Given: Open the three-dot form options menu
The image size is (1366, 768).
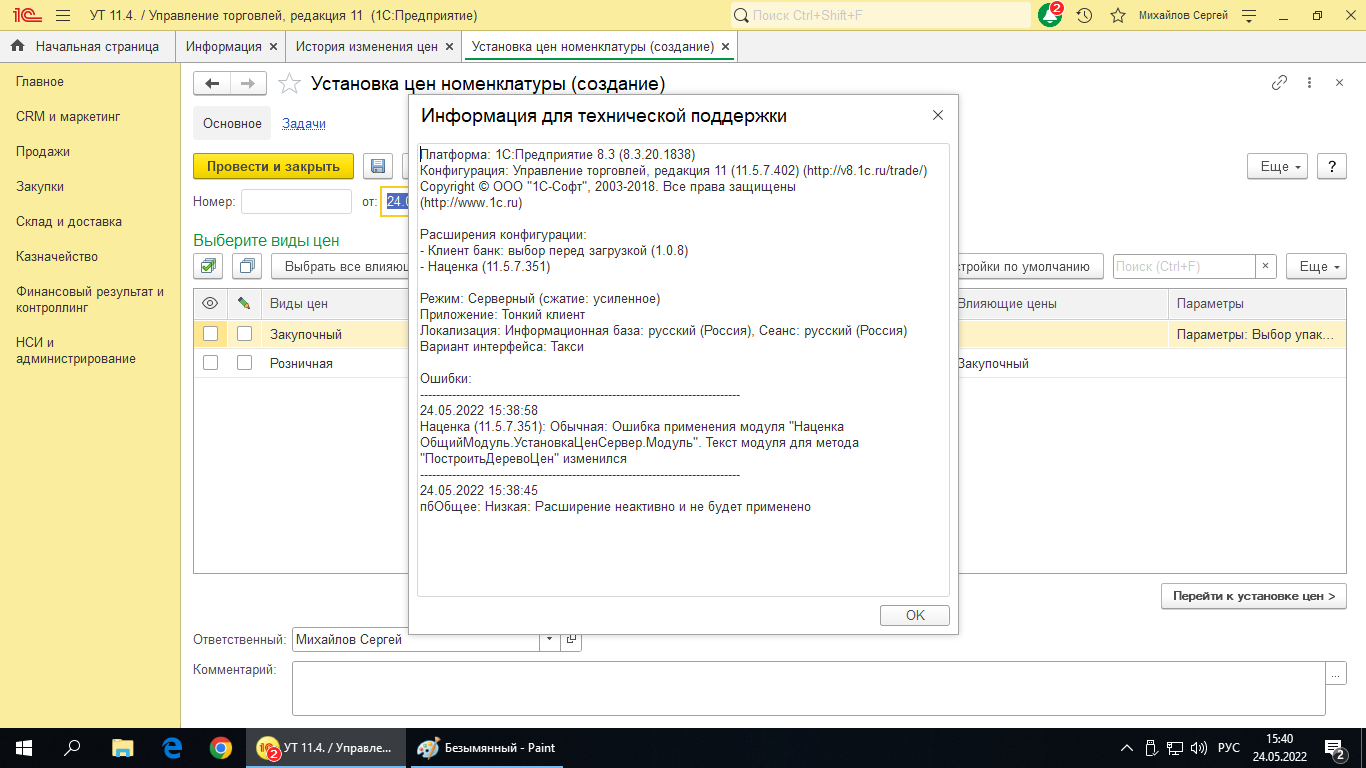Looking at the screenshot, I should pos(1309,83).
